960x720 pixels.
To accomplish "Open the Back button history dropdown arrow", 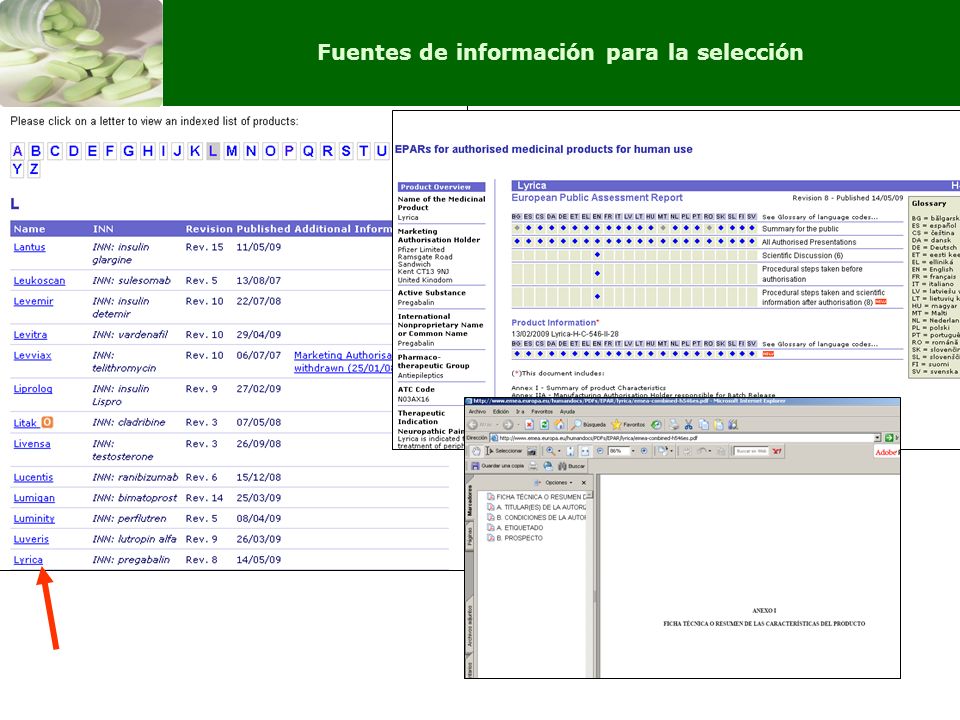I will (497, 424).
